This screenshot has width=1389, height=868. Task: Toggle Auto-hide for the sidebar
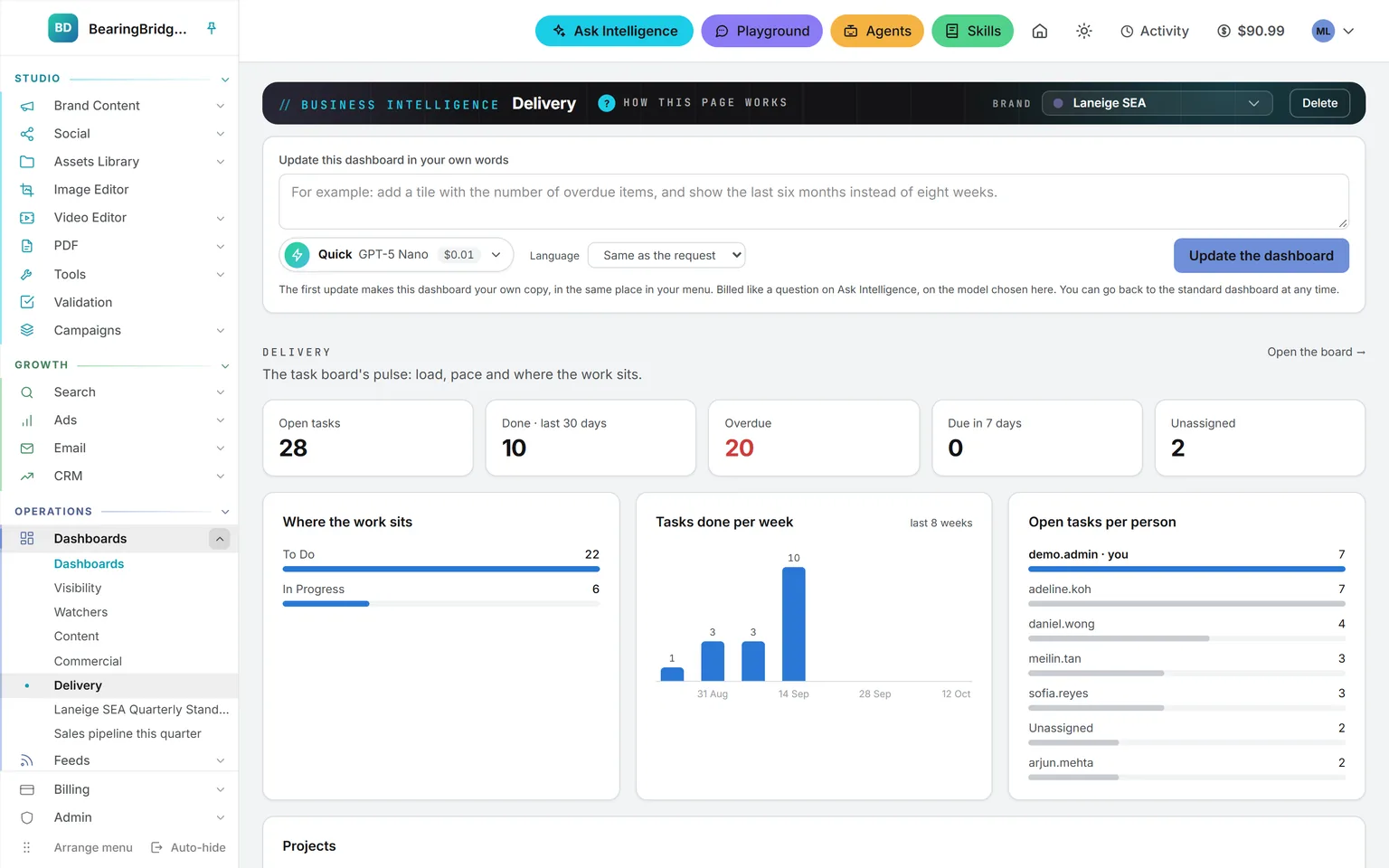pos(188,847)
